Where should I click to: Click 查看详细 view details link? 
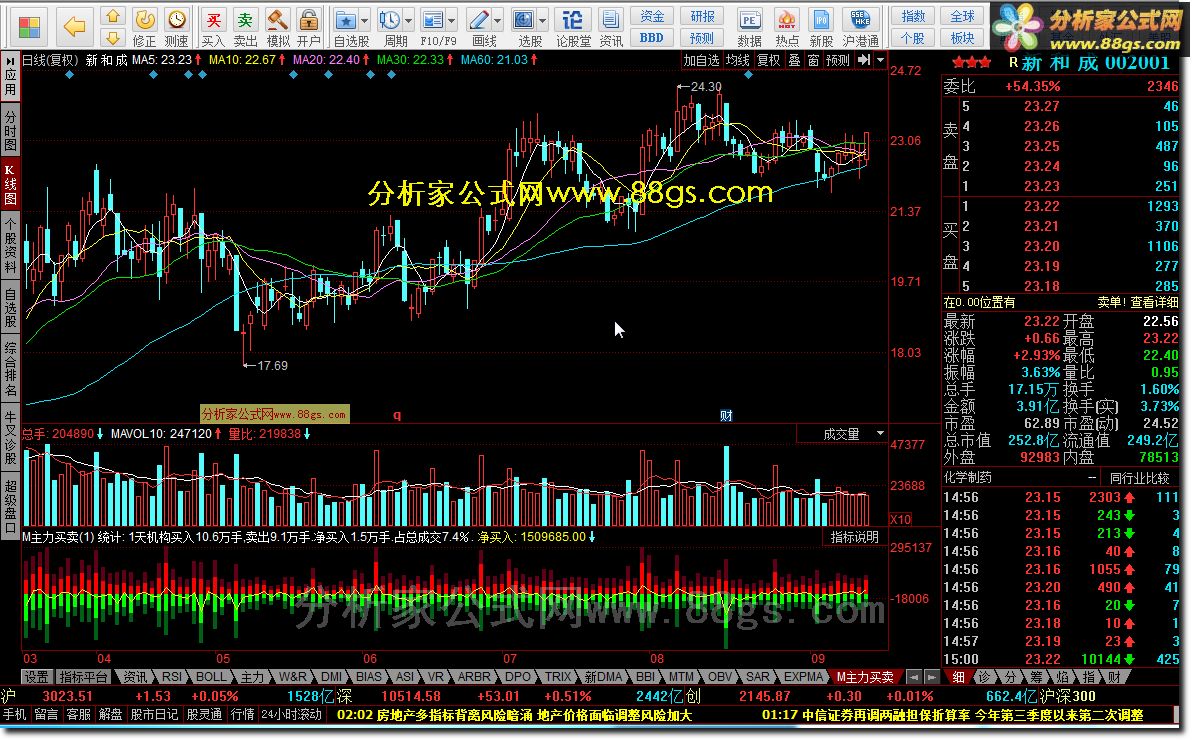coord(1154,302)
